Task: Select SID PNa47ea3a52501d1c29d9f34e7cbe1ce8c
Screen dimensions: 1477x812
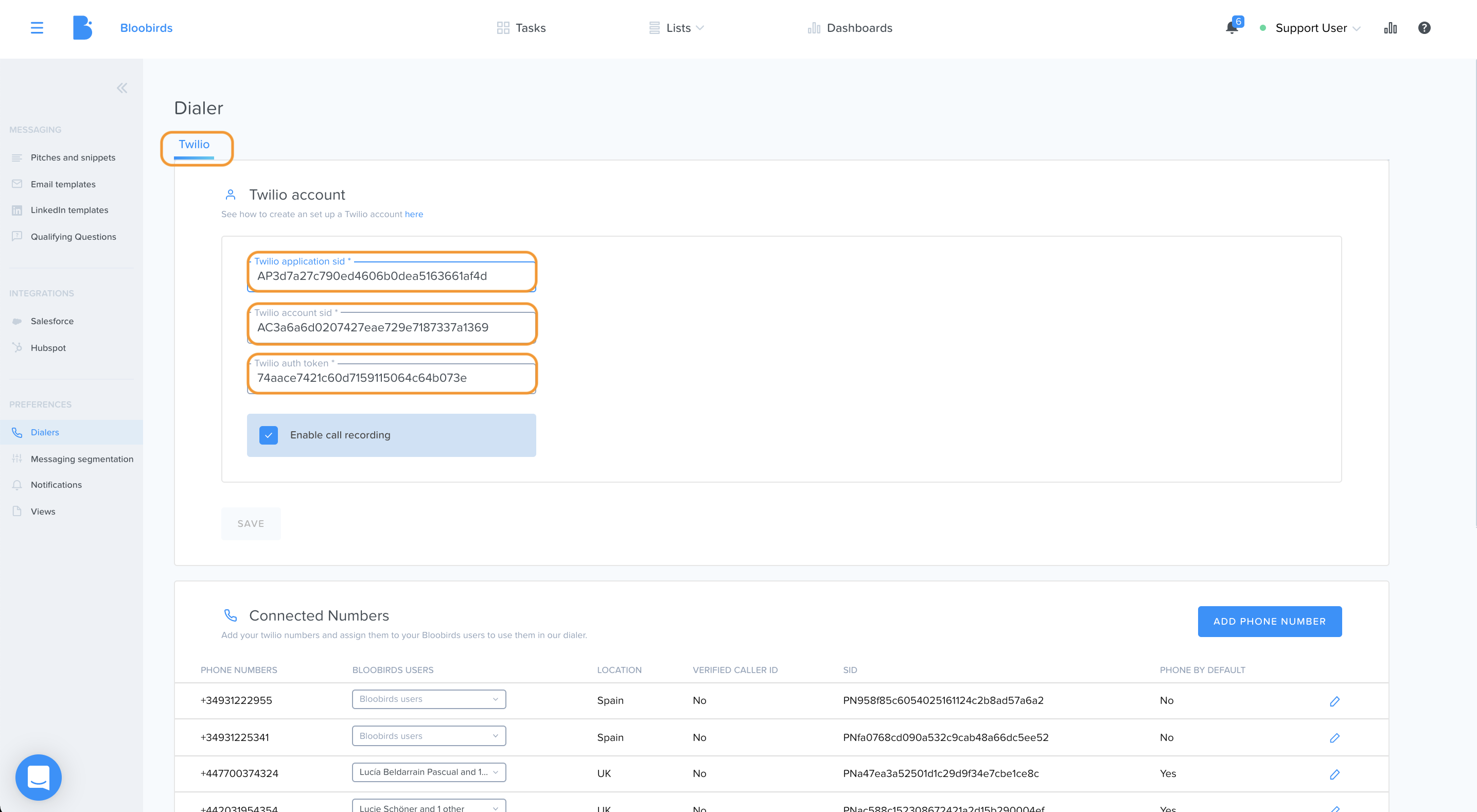Action: (941, 773)
